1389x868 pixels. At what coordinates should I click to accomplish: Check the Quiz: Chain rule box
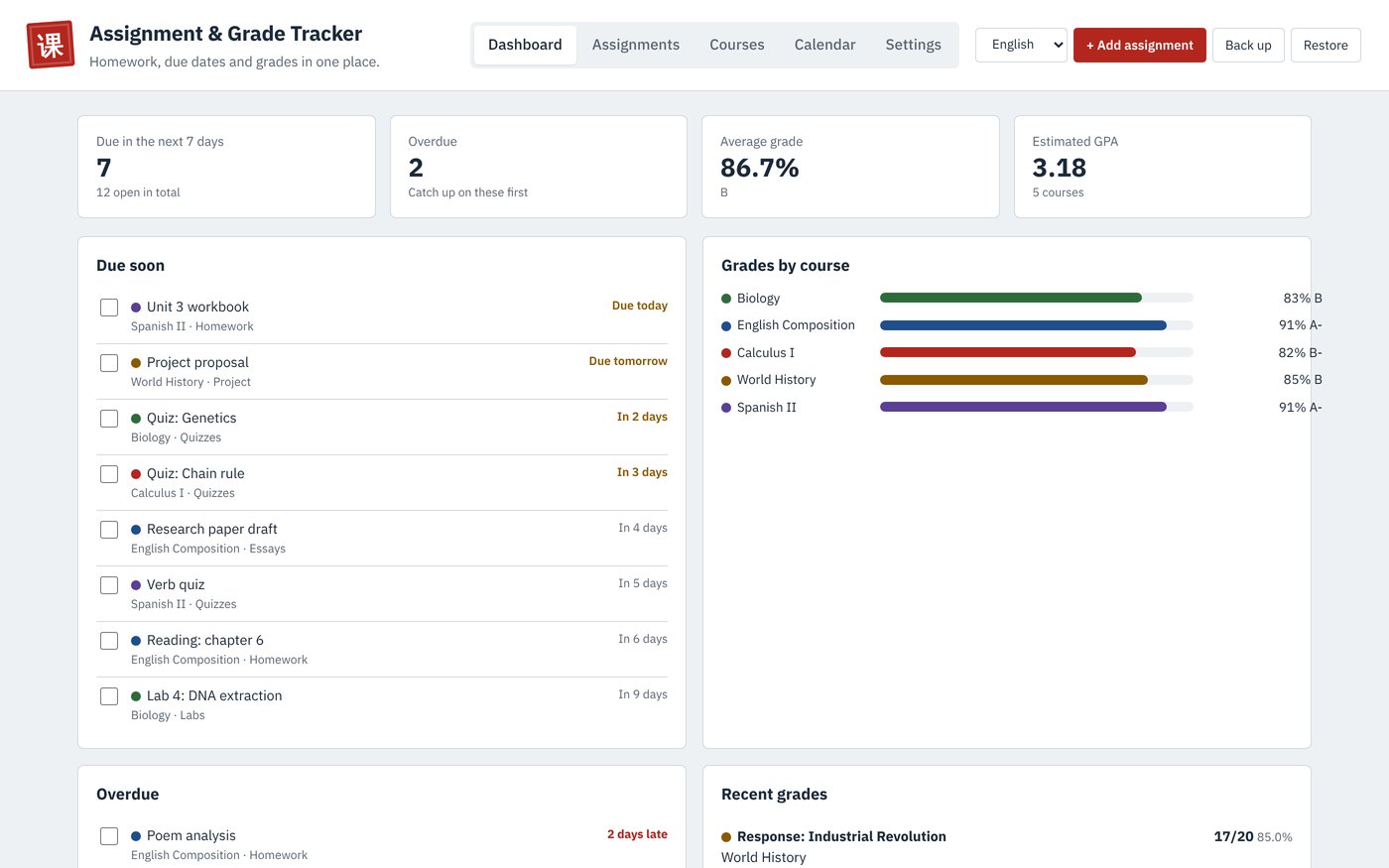pos(109,474)
